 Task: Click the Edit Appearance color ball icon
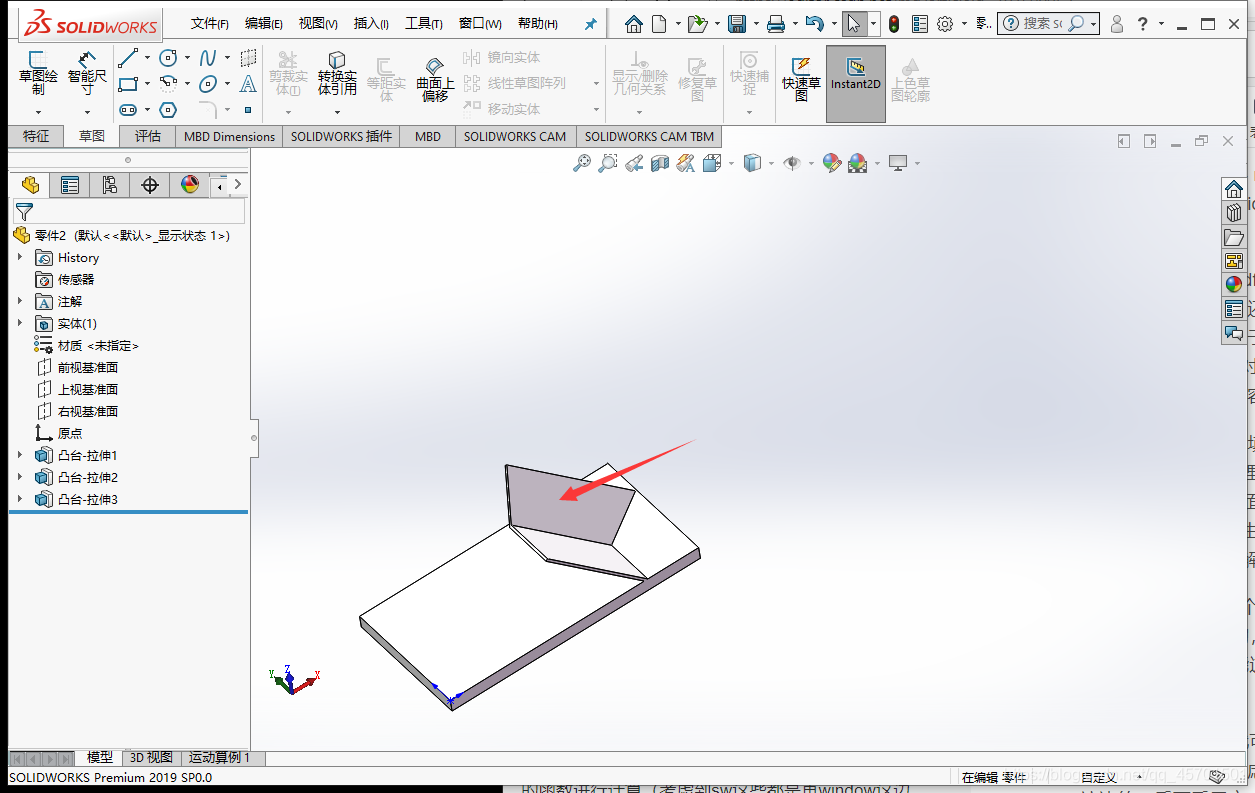tap(831, 163)
